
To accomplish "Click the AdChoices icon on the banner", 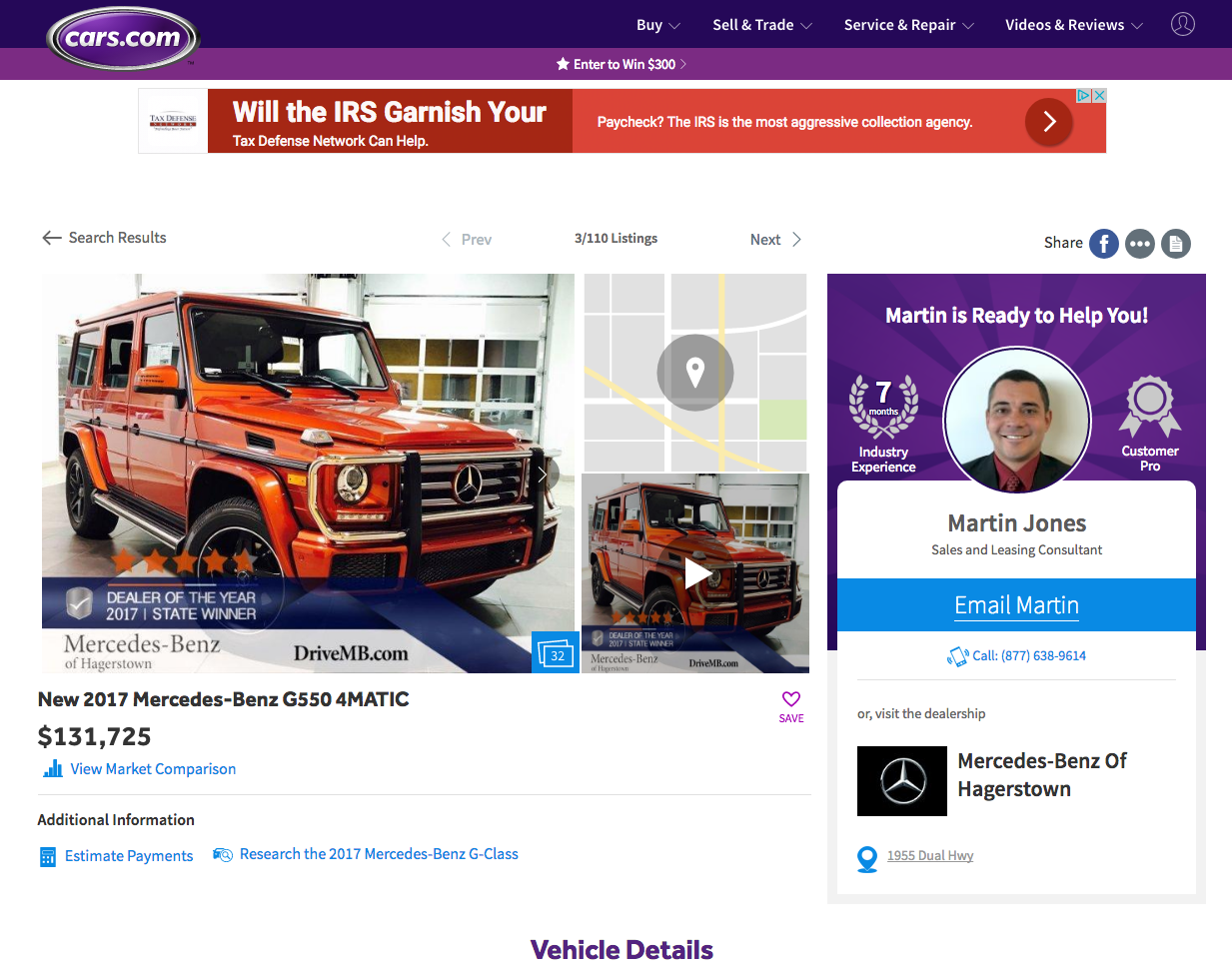I will click(1083, 96).
